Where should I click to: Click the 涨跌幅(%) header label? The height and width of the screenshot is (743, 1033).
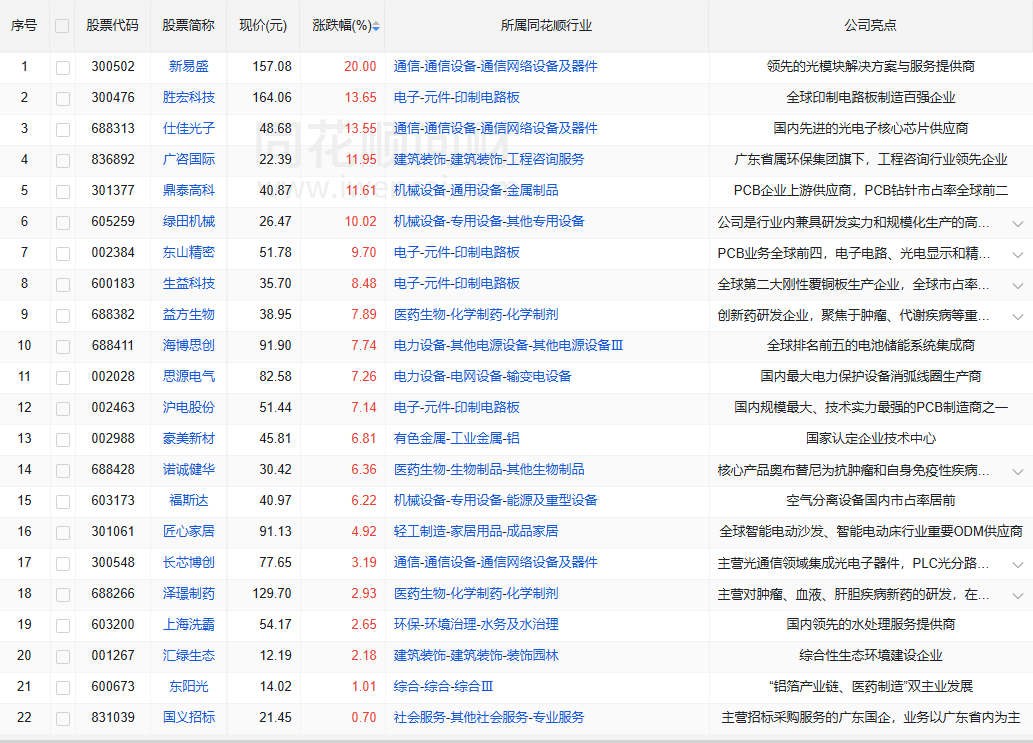click(x=342, y=25)
